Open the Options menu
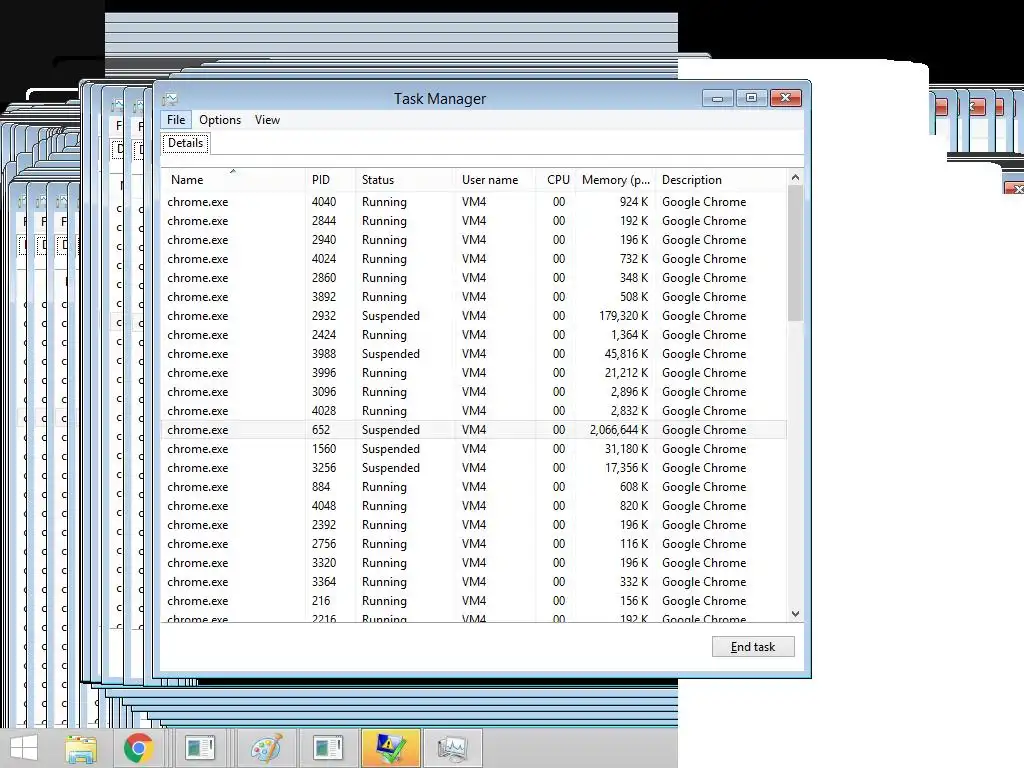 220,120
